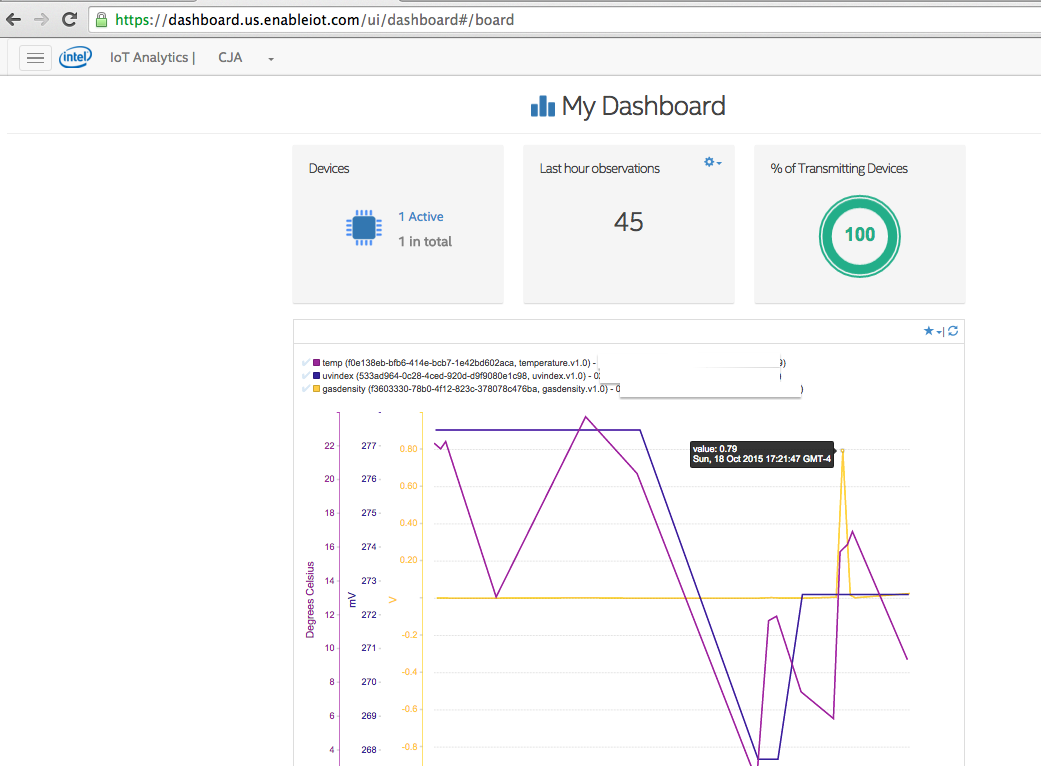
Task: Open the observations gear settings dropdown
Action: [712, 162]
